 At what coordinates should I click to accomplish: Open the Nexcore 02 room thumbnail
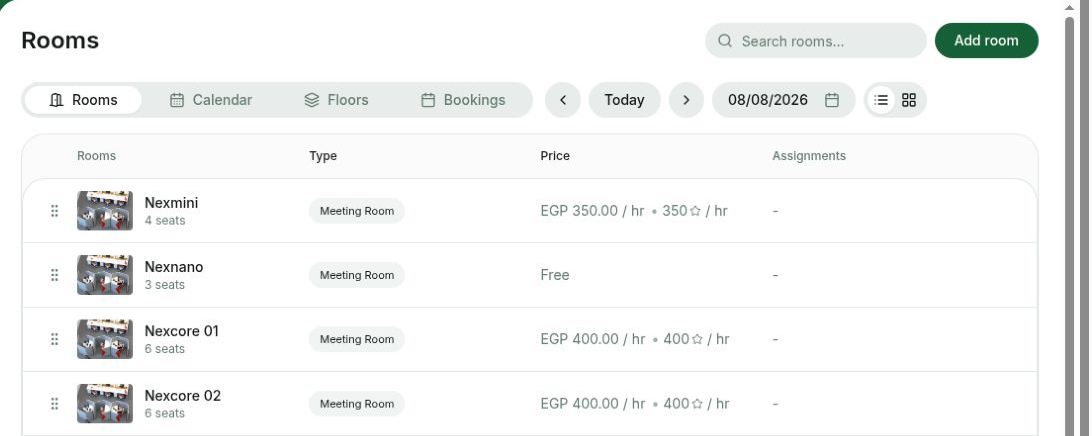(x=104, y=403)
